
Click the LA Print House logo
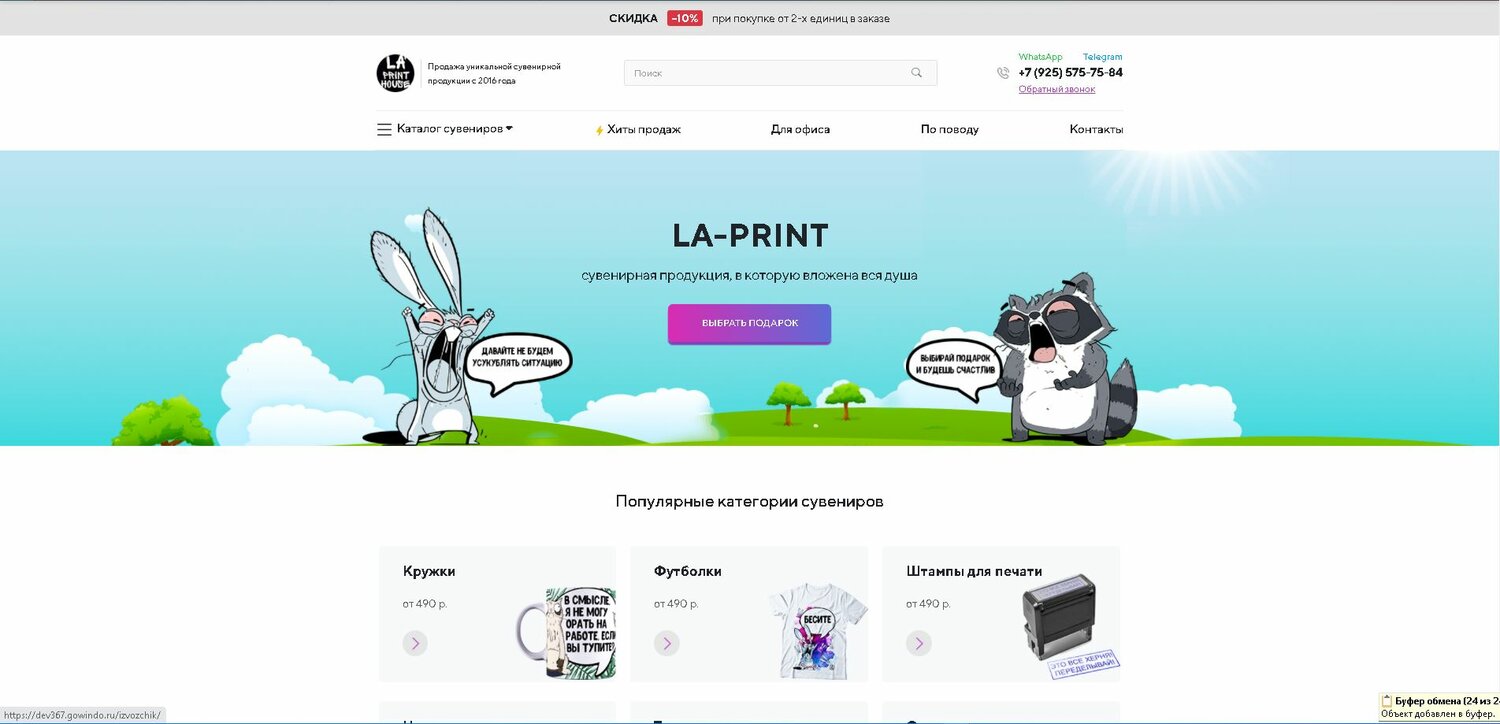coord(395,73)
